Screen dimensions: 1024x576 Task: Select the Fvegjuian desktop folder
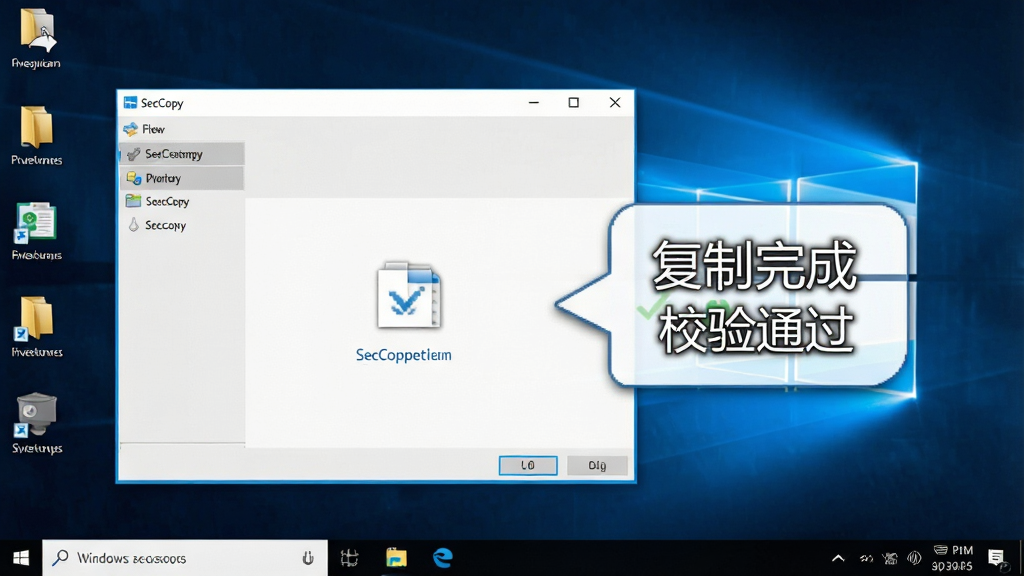click(x=36, y=38)
